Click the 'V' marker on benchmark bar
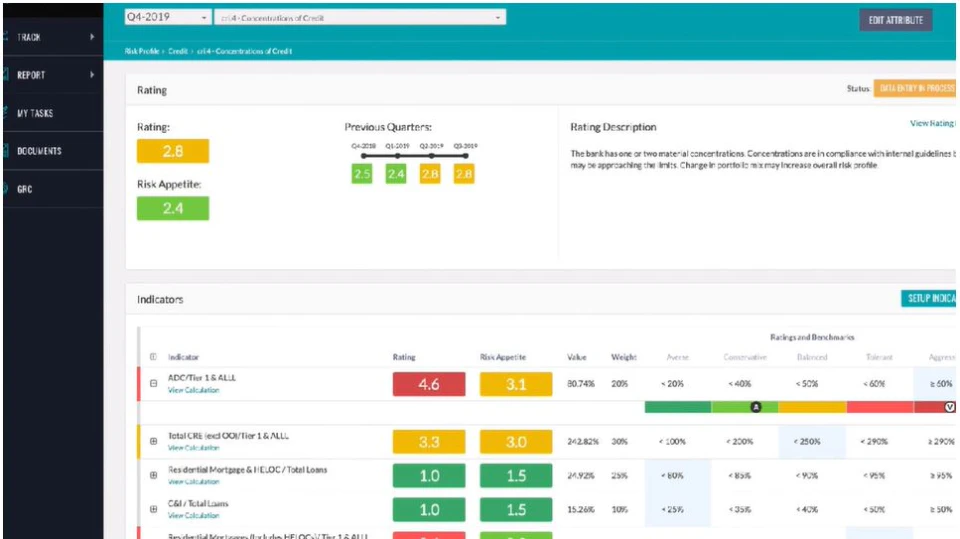960x539 pixels. [949, 407]
